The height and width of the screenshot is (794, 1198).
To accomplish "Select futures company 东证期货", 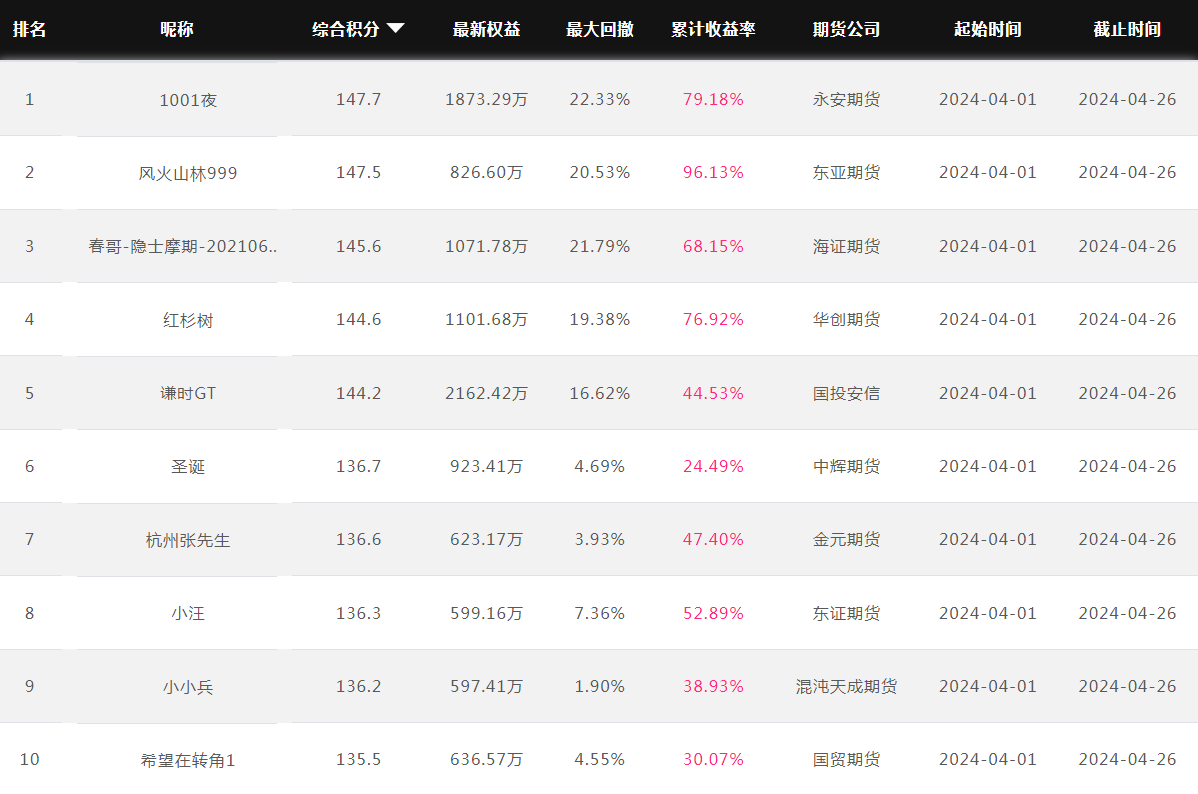I will [846, 613].
